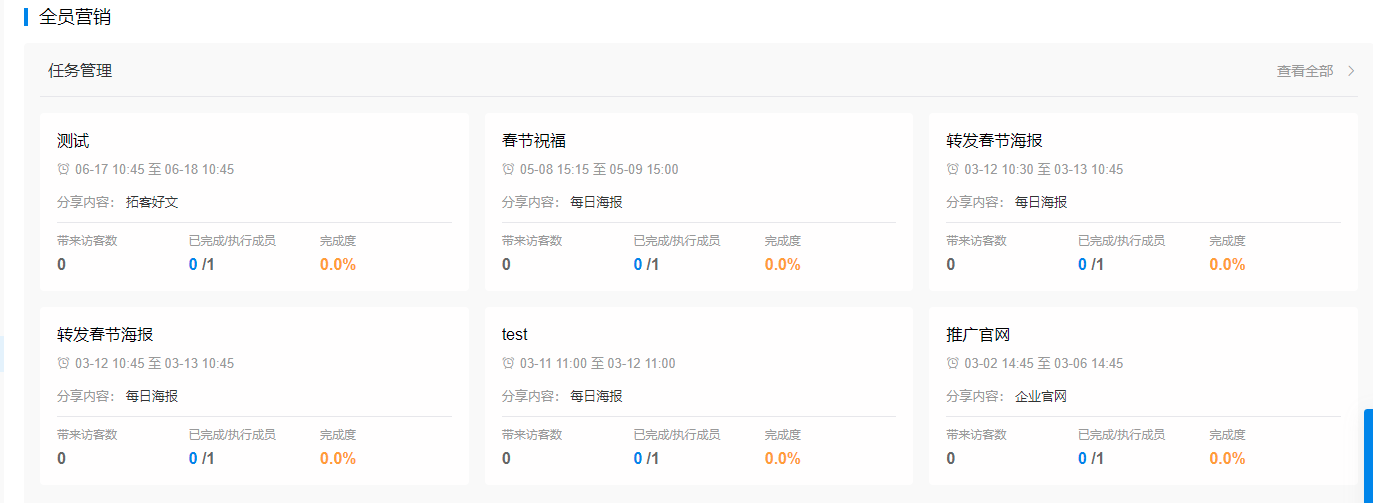This screenshot has height=503, width=1373.
Task: Open the 春节祝福 task title
Action: [x=534, y=141]
